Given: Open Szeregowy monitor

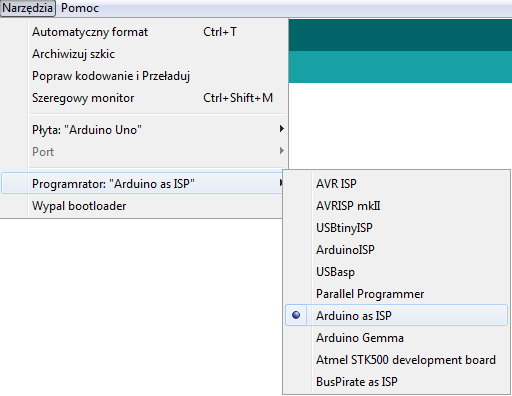Looking at the screenshot, I should [144, 98].
